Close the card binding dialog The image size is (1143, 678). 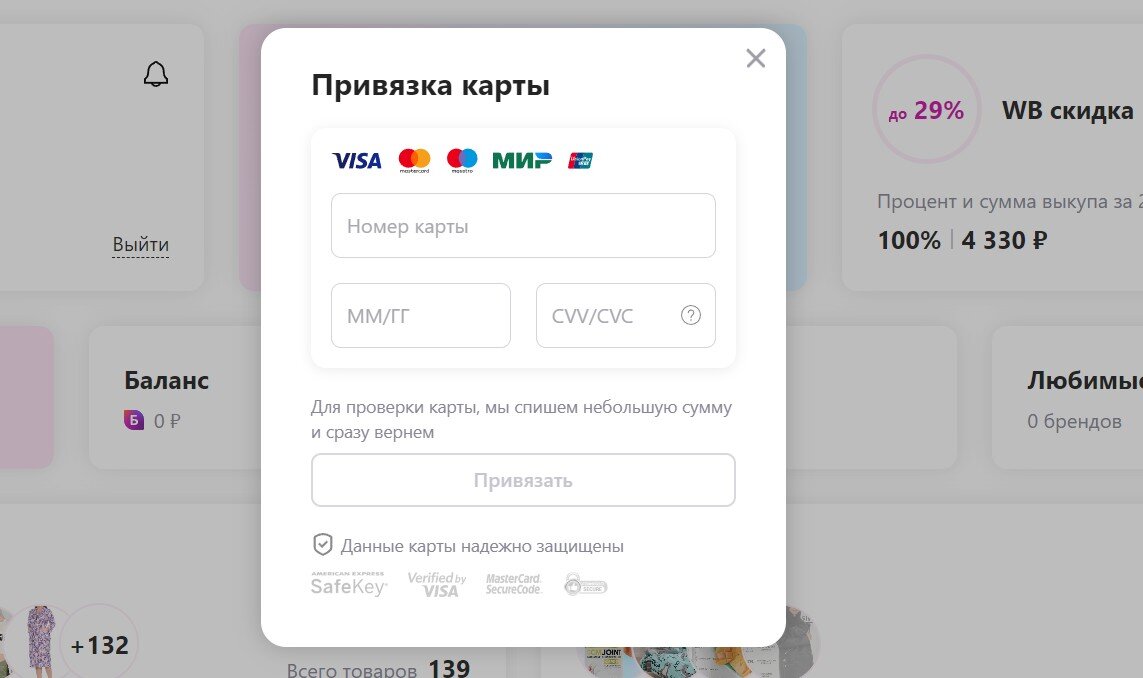(x=756, y=58)
